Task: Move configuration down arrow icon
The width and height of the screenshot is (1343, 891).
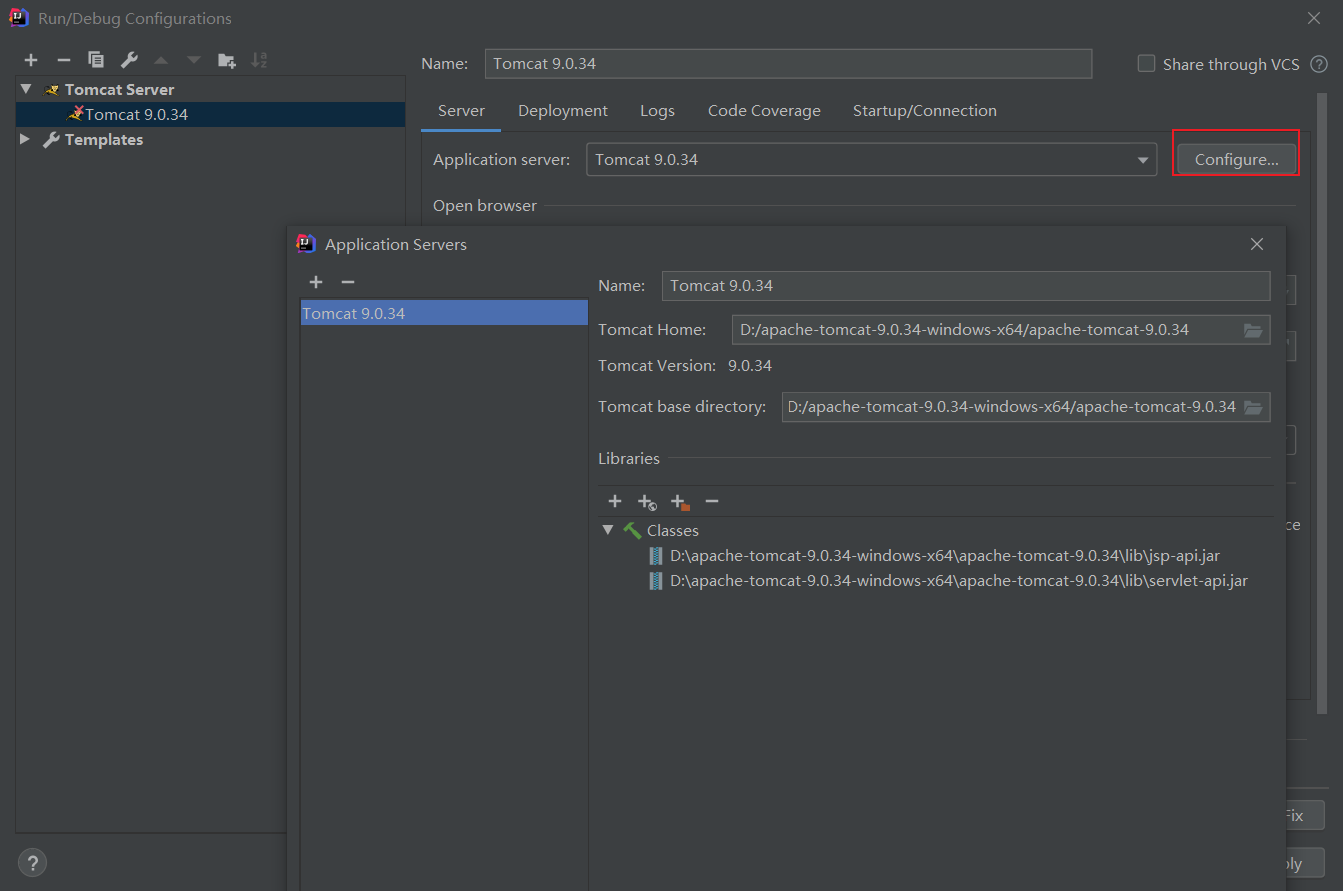Action: (193, 61)
